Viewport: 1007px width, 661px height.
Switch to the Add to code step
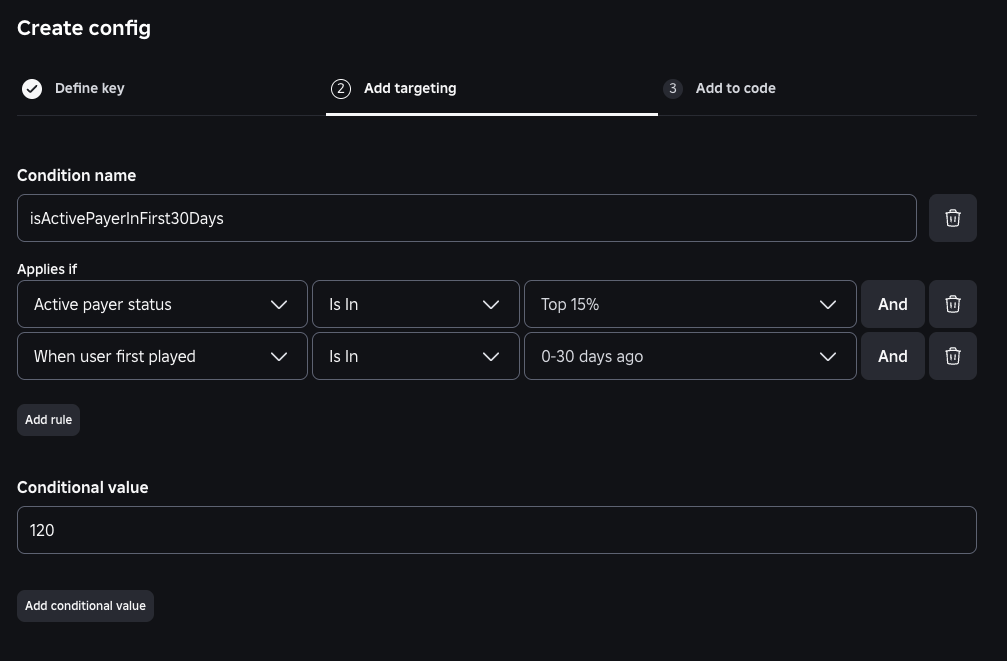tap(735, 88)
